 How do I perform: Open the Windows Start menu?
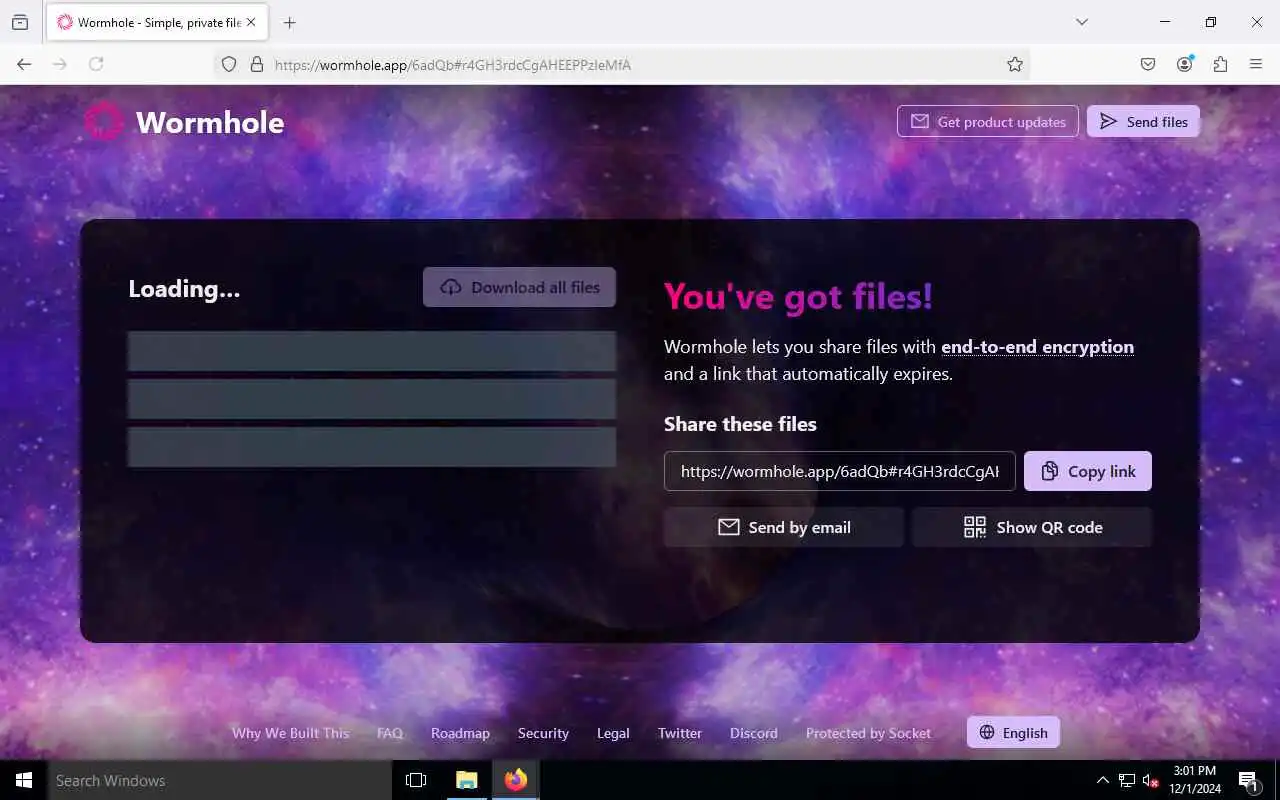coord(24,780)
